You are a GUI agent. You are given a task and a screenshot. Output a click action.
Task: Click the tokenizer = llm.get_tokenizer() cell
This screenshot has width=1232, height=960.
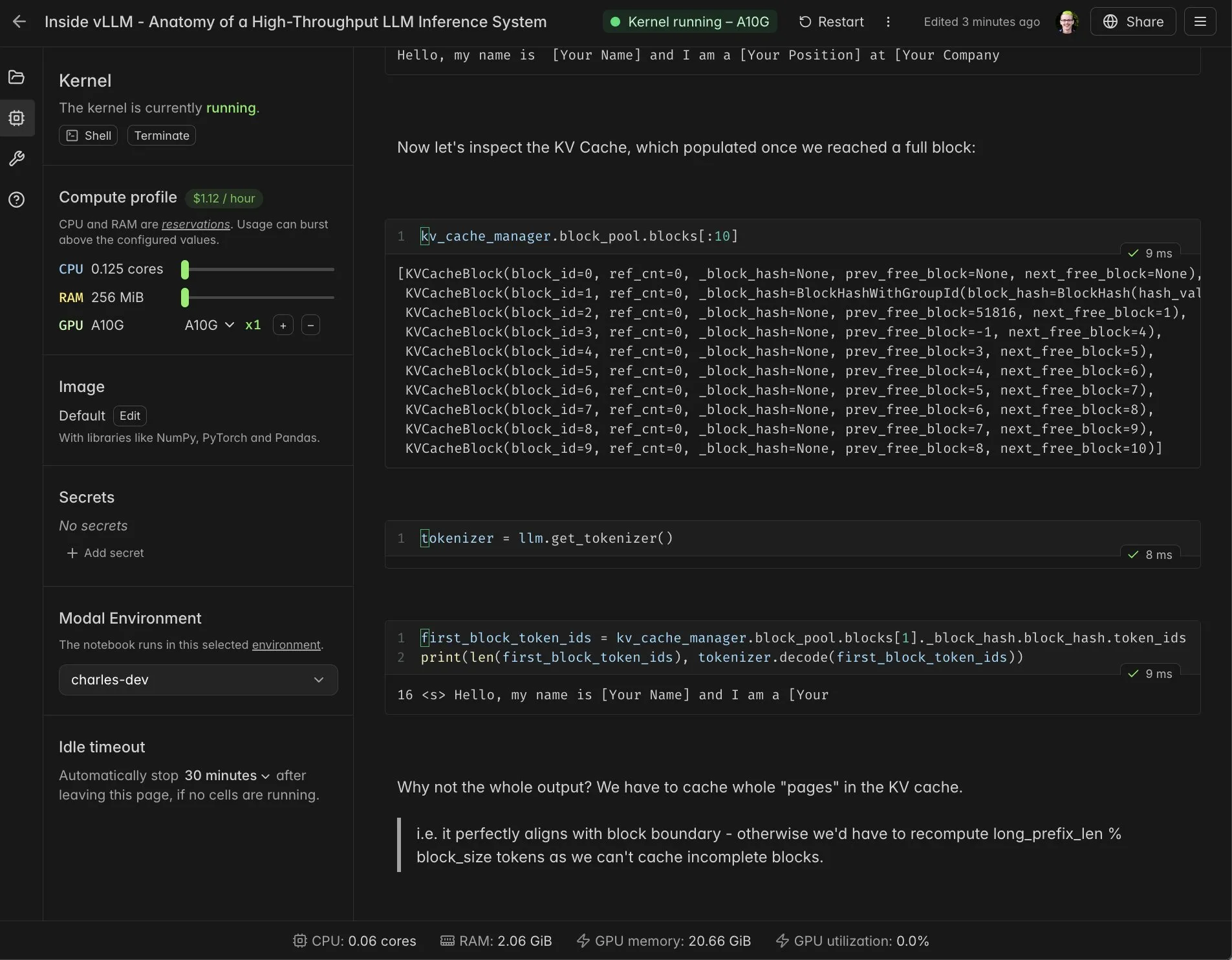[792, 538]
